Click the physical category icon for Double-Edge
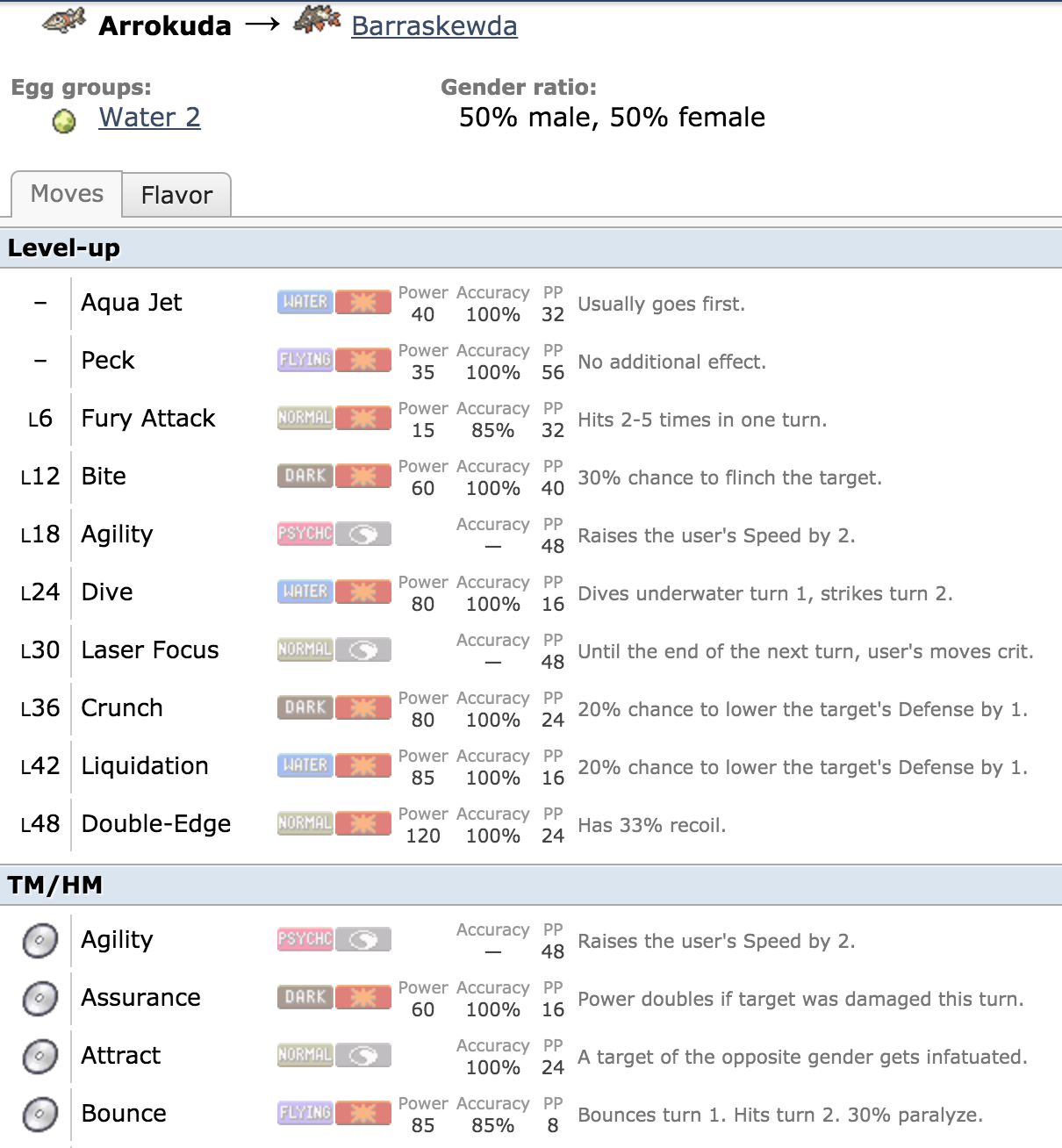 tap(363, 823)
